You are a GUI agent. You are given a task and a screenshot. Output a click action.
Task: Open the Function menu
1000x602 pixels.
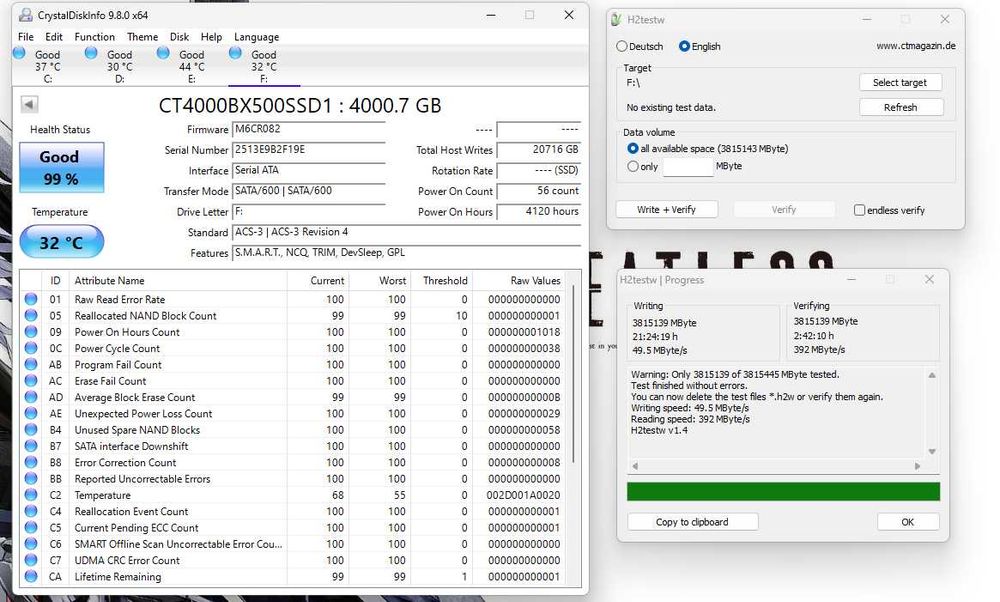[94, 37]
